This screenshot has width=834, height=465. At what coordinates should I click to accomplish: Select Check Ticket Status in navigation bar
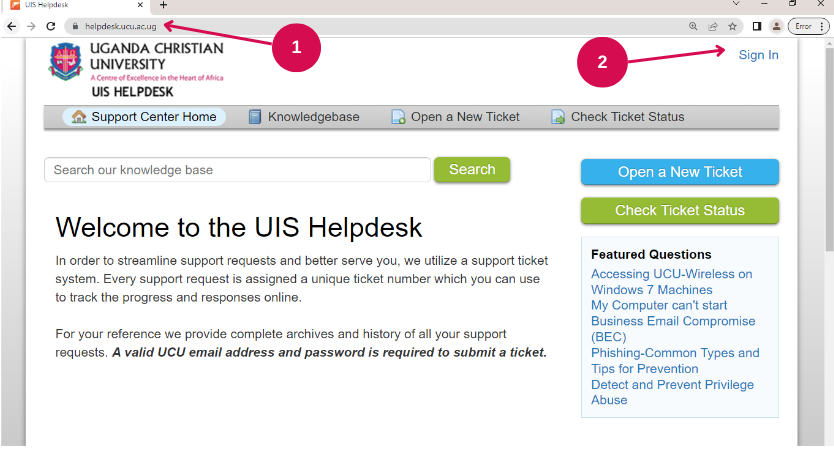(618, 117)
